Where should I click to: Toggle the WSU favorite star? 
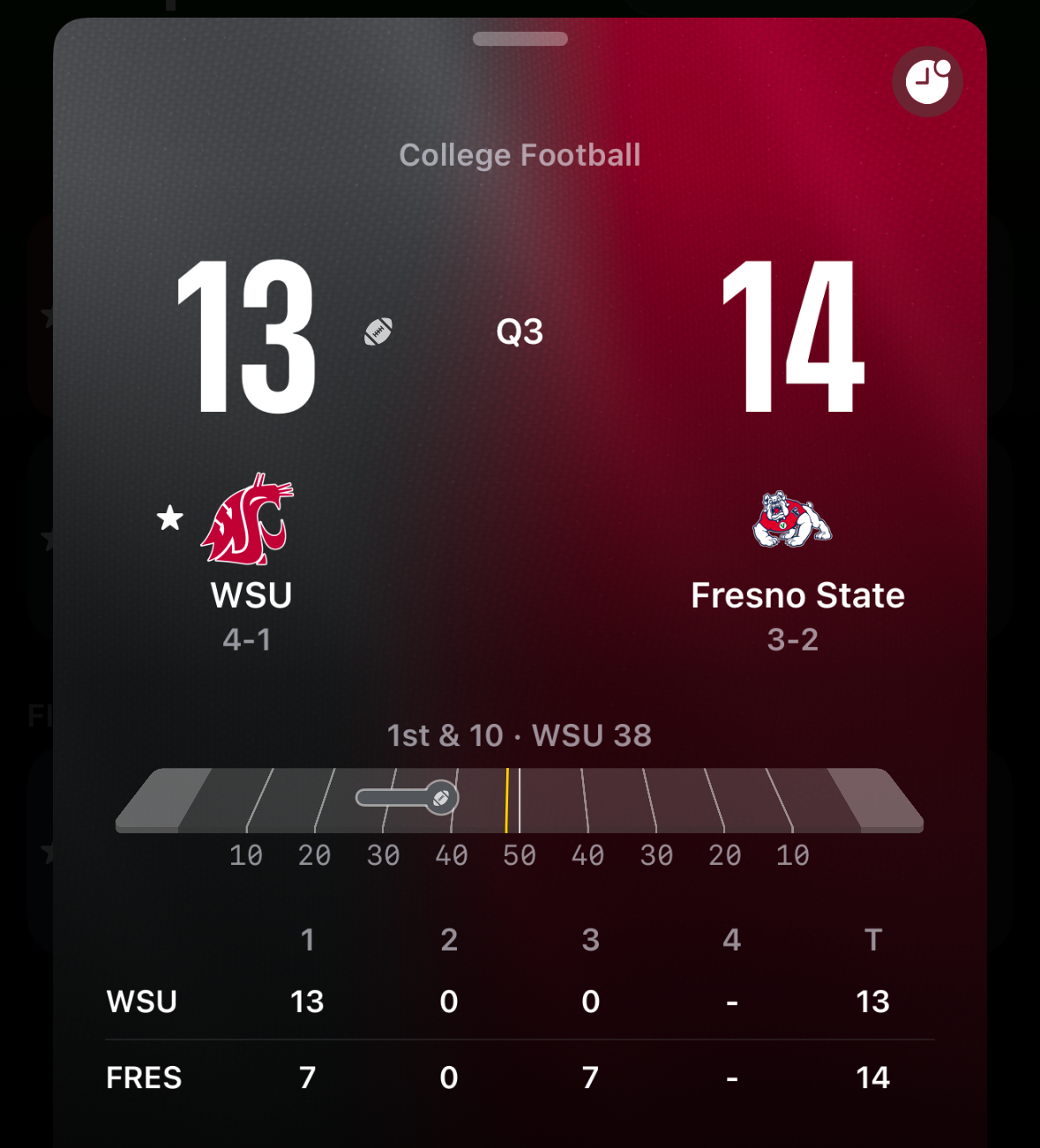(x=170, y=518)
